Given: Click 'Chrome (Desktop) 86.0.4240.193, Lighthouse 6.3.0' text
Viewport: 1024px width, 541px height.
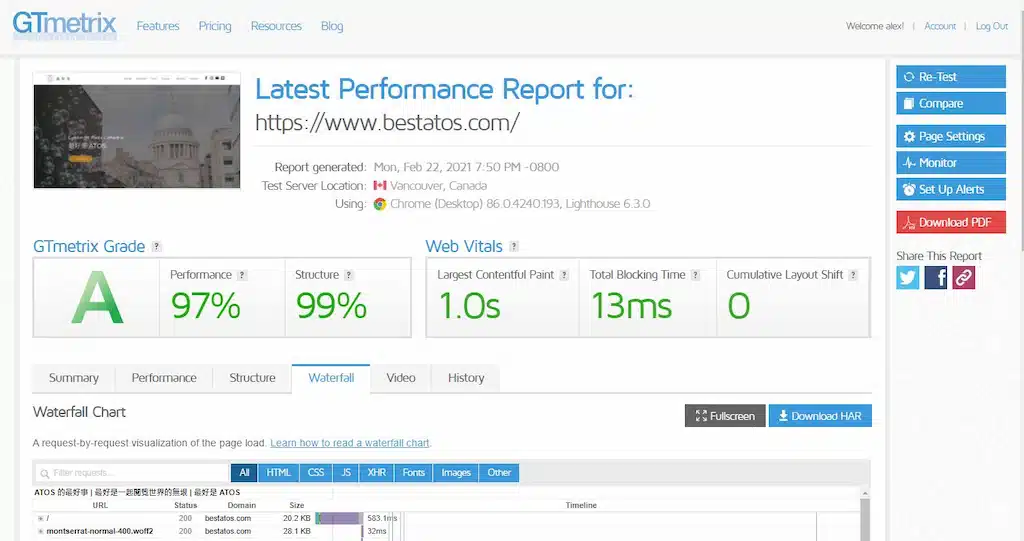Looking at the screenshot, I should coord(520,204).
